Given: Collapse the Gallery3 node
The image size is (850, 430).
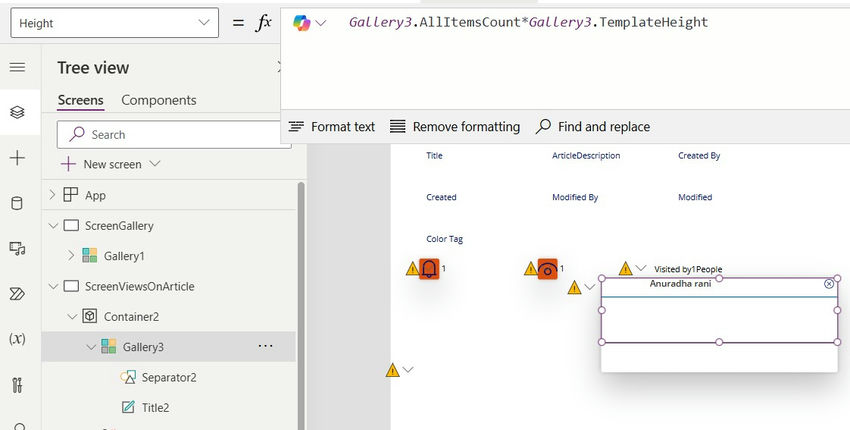Looking at the screenshot, I should pos(91,347).
